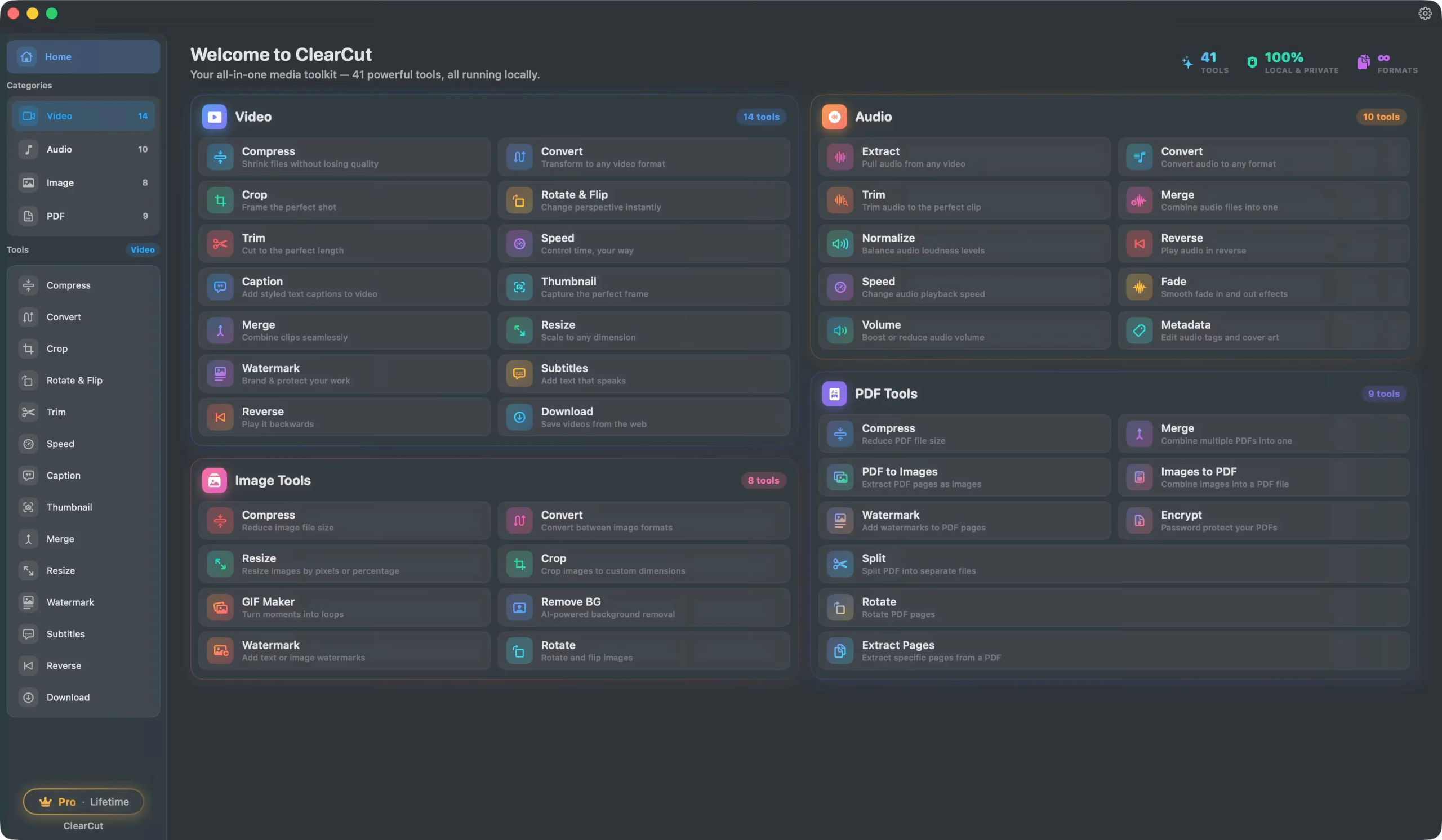Click the '8 tools' badge in Image Tools
Image resolution: width=1442 pixels, height=840 pixels.
pyautogui.click(x=763, y=480)
